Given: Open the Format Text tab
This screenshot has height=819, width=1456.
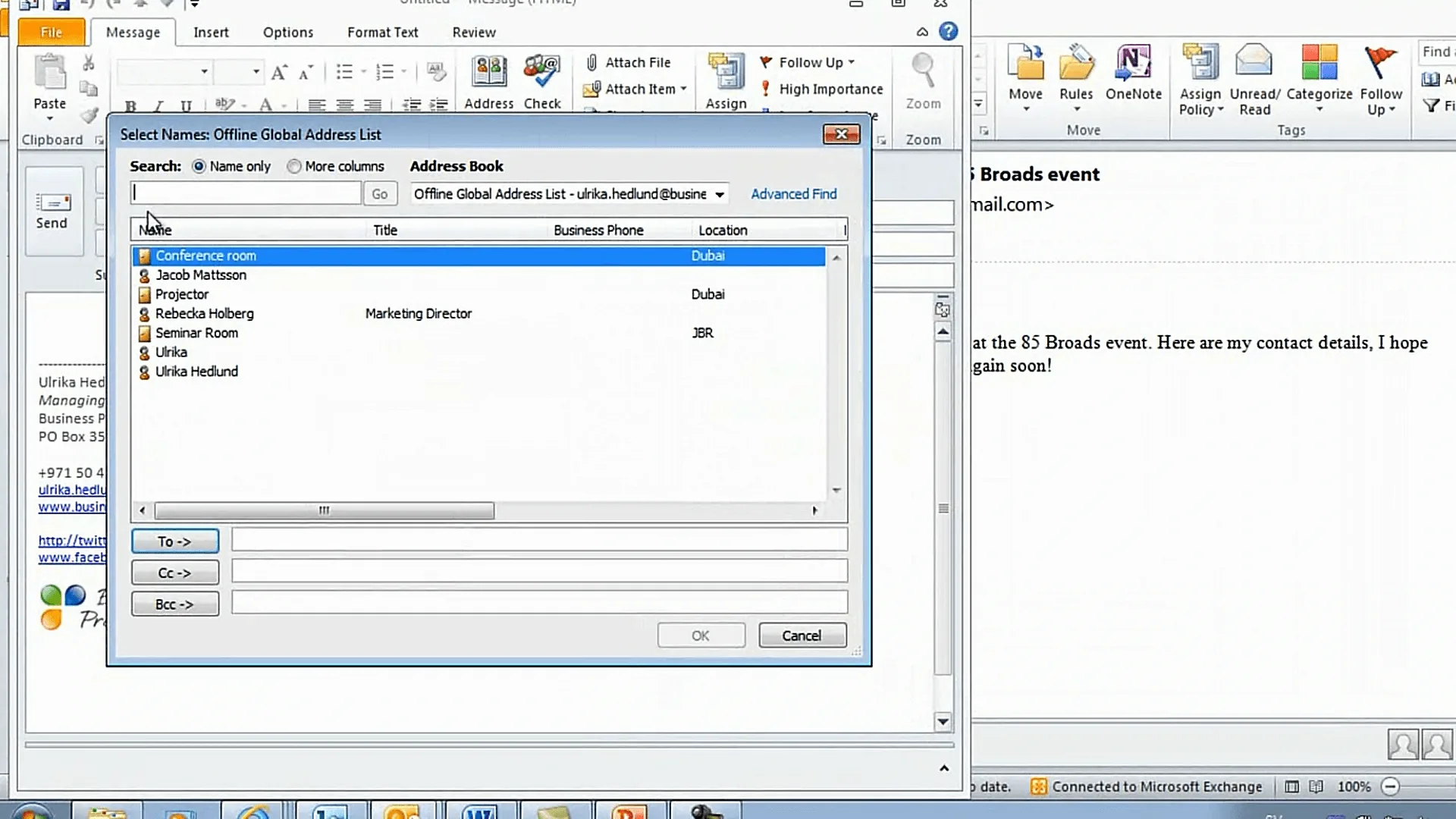Looking at the screenshot, I should coord(382,33).
